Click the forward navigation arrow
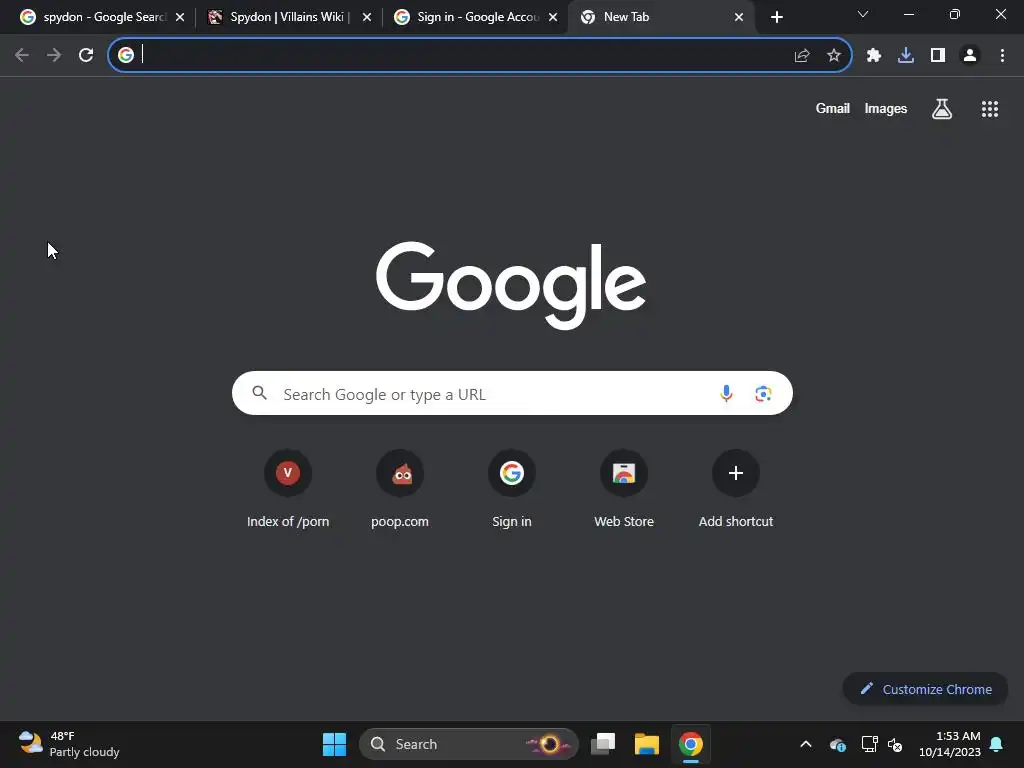 [x=54, y=55]
